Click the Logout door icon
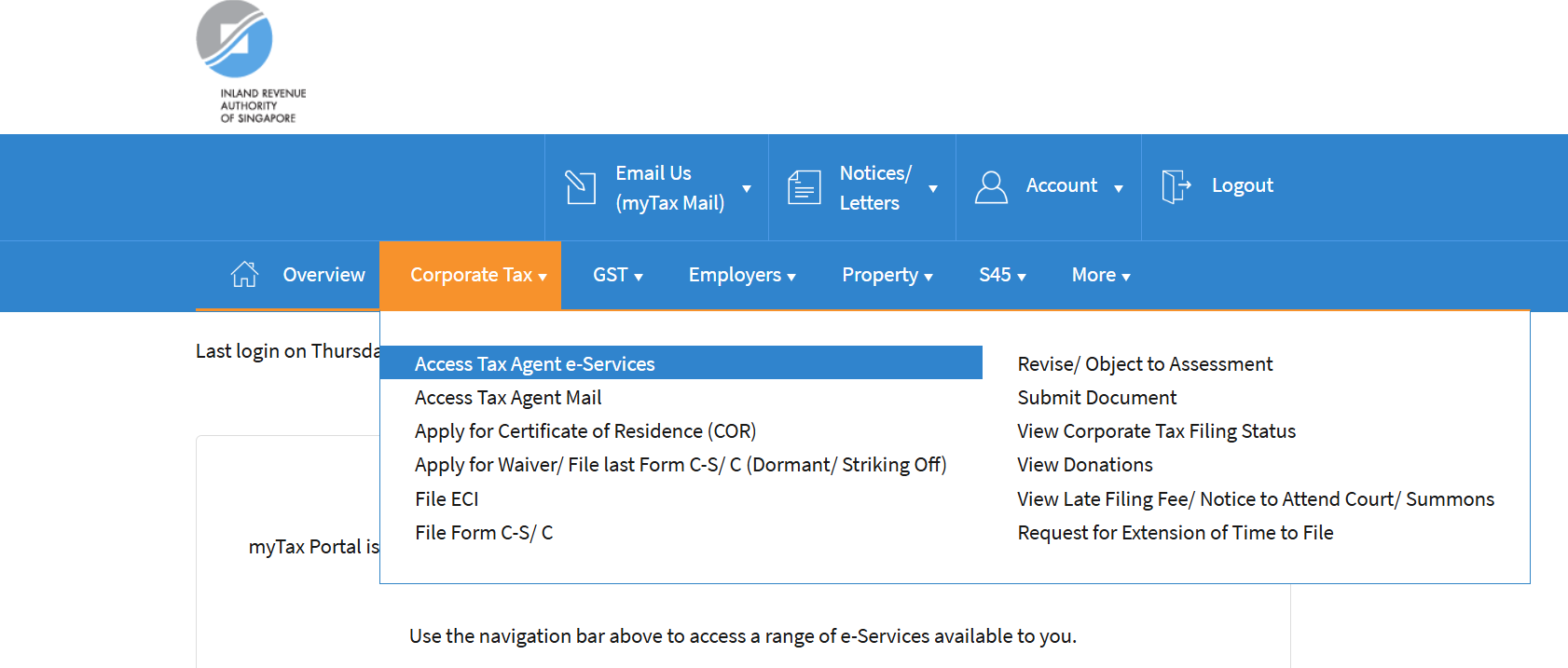1568x668 pixels. [1176, 186]
